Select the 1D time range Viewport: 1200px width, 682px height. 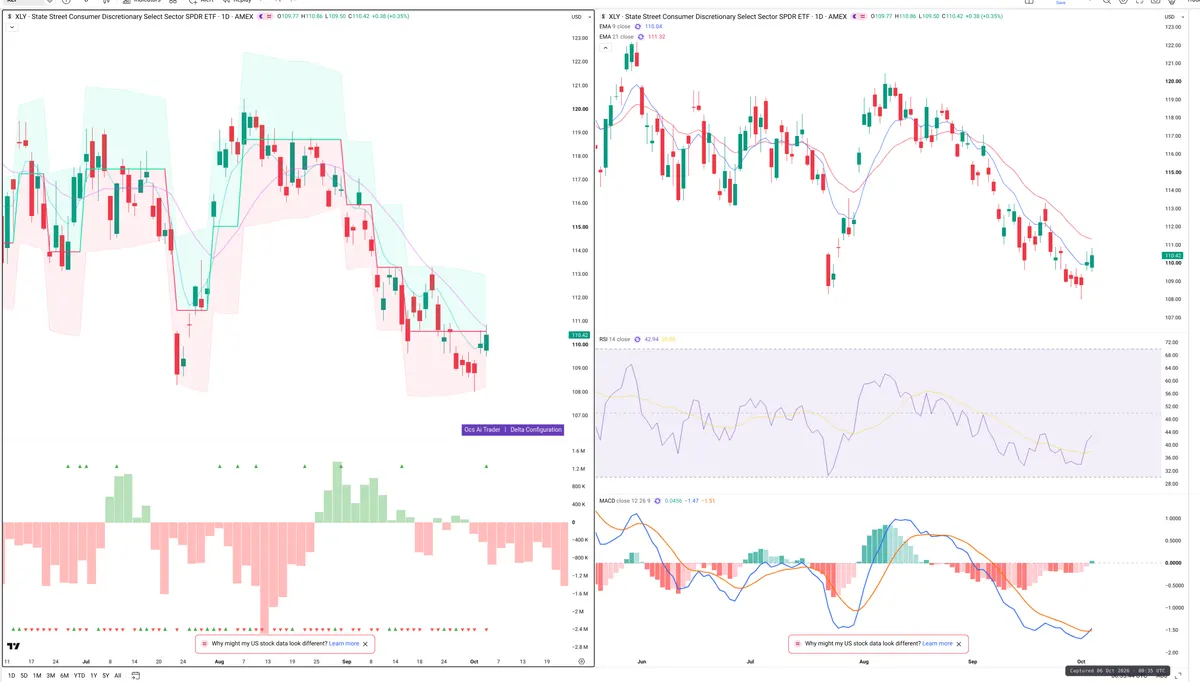tap(11, 676)
